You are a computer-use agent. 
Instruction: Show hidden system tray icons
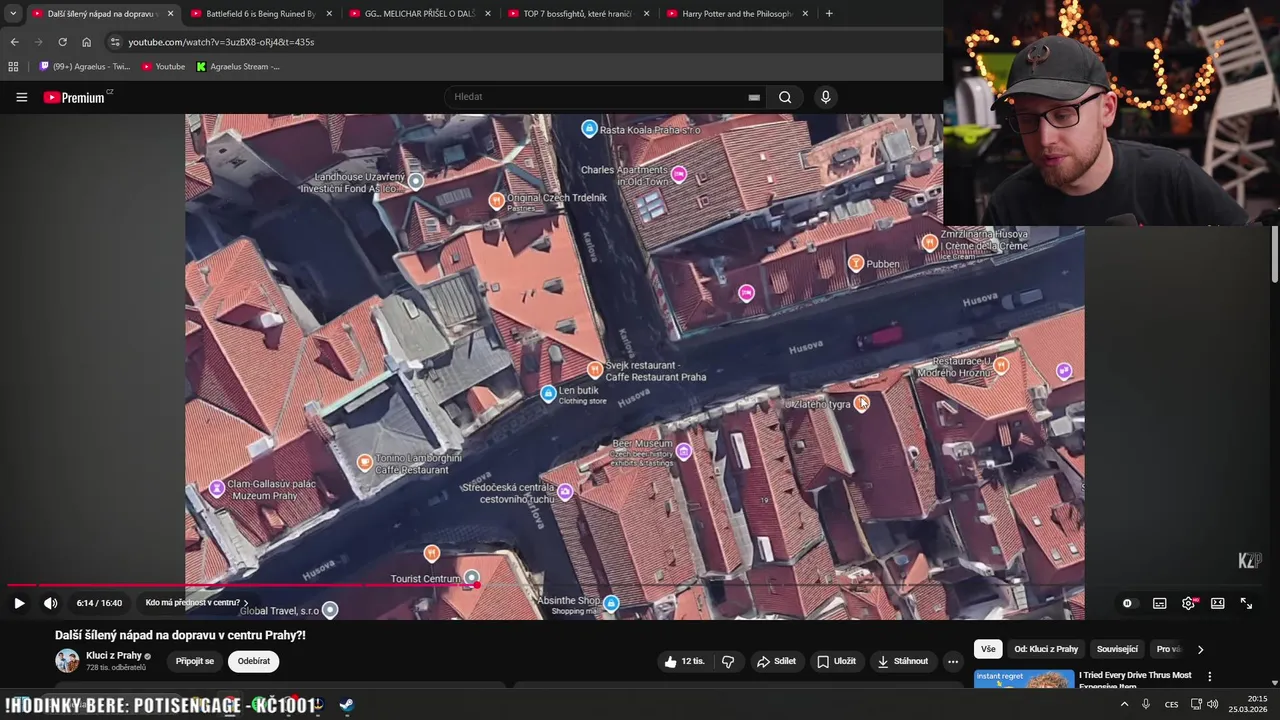point(1124,704)
